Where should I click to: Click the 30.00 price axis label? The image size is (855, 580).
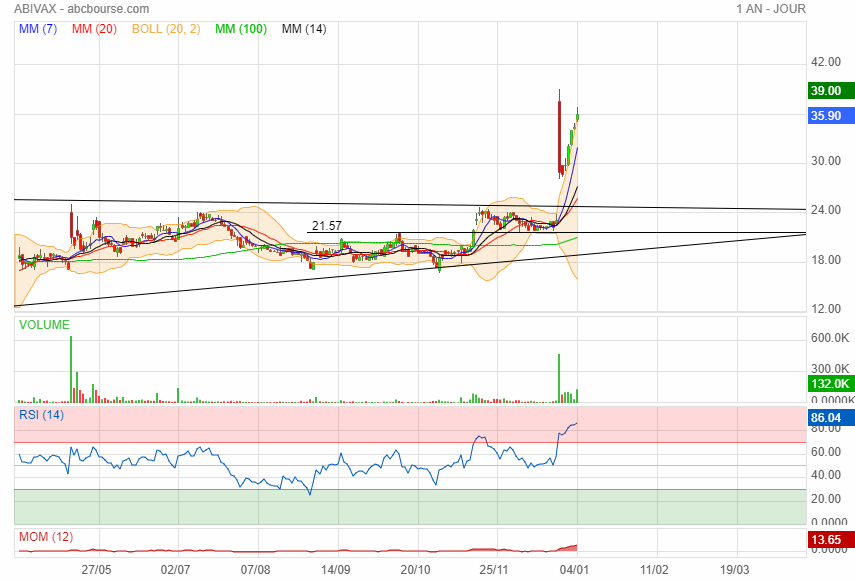pyautogui.click(x=826, y=161)
